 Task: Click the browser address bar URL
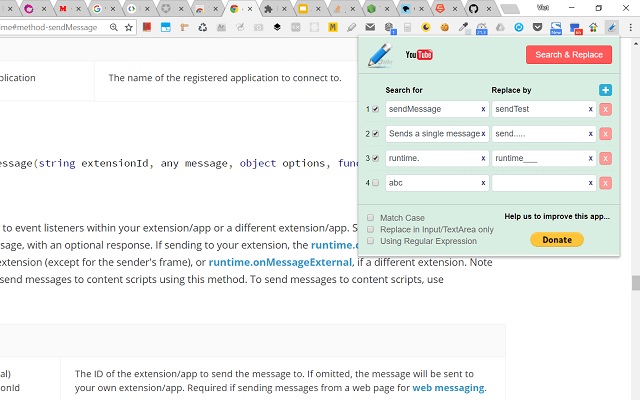(51, 27)
